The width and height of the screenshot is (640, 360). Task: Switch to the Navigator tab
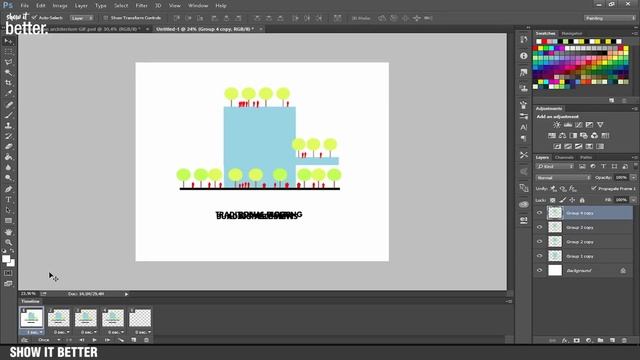(572, 33)
